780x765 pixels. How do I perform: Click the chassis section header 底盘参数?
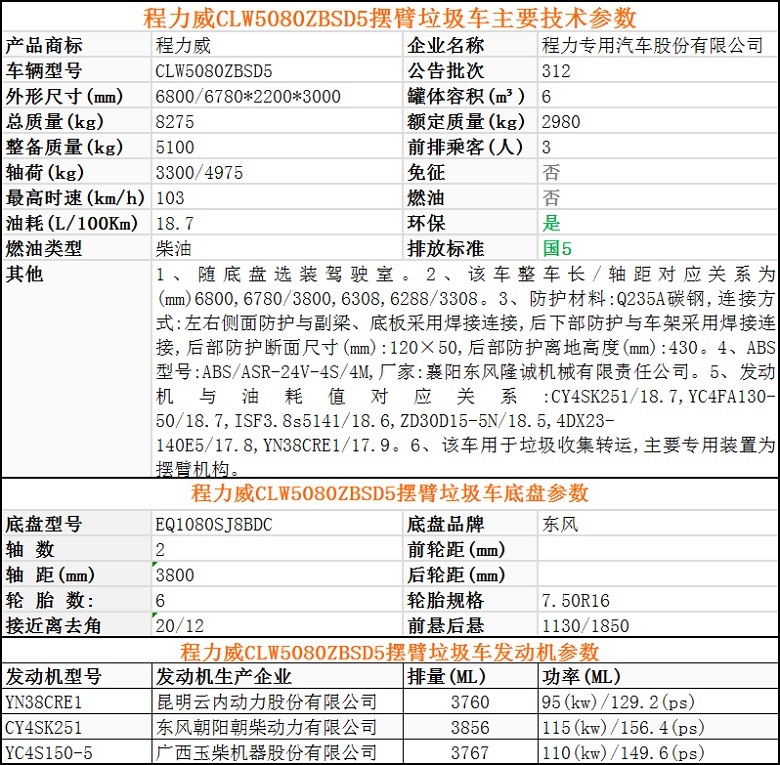[x=389, y=493]
